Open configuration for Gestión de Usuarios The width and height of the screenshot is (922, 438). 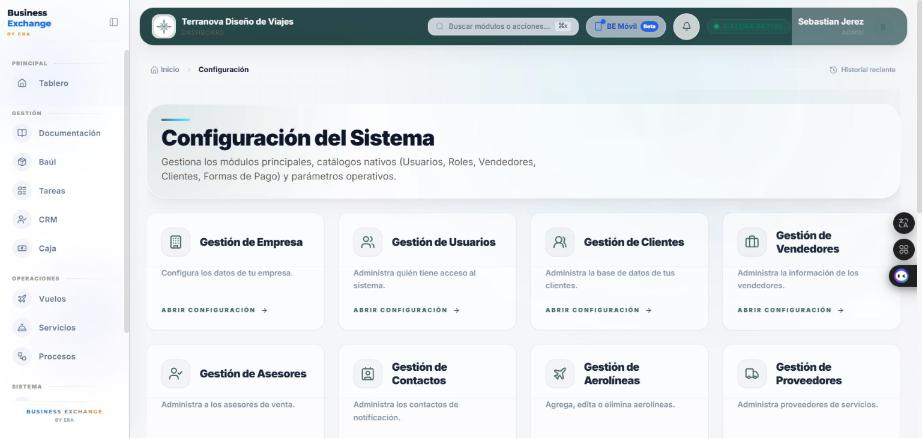tap(406, 310)
